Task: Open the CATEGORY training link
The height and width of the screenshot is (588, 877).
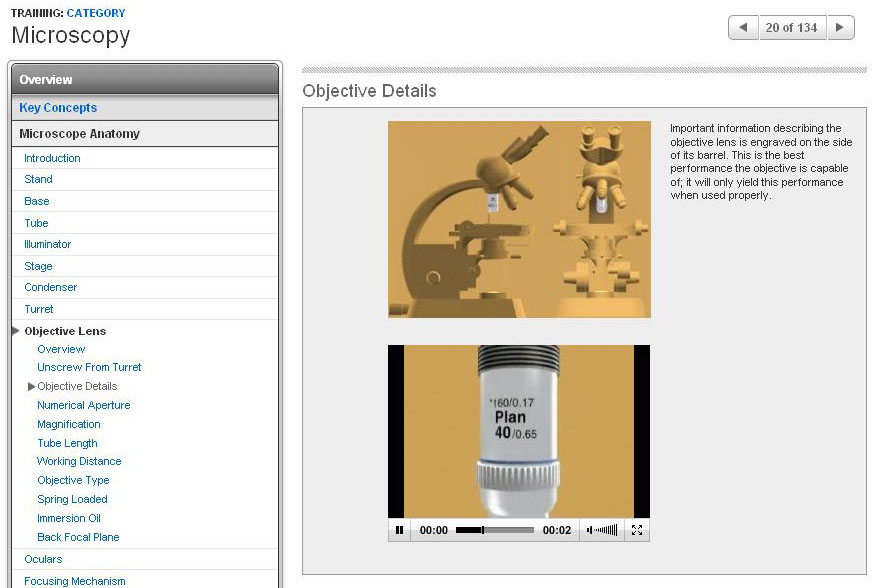Action: click(95, 12)
